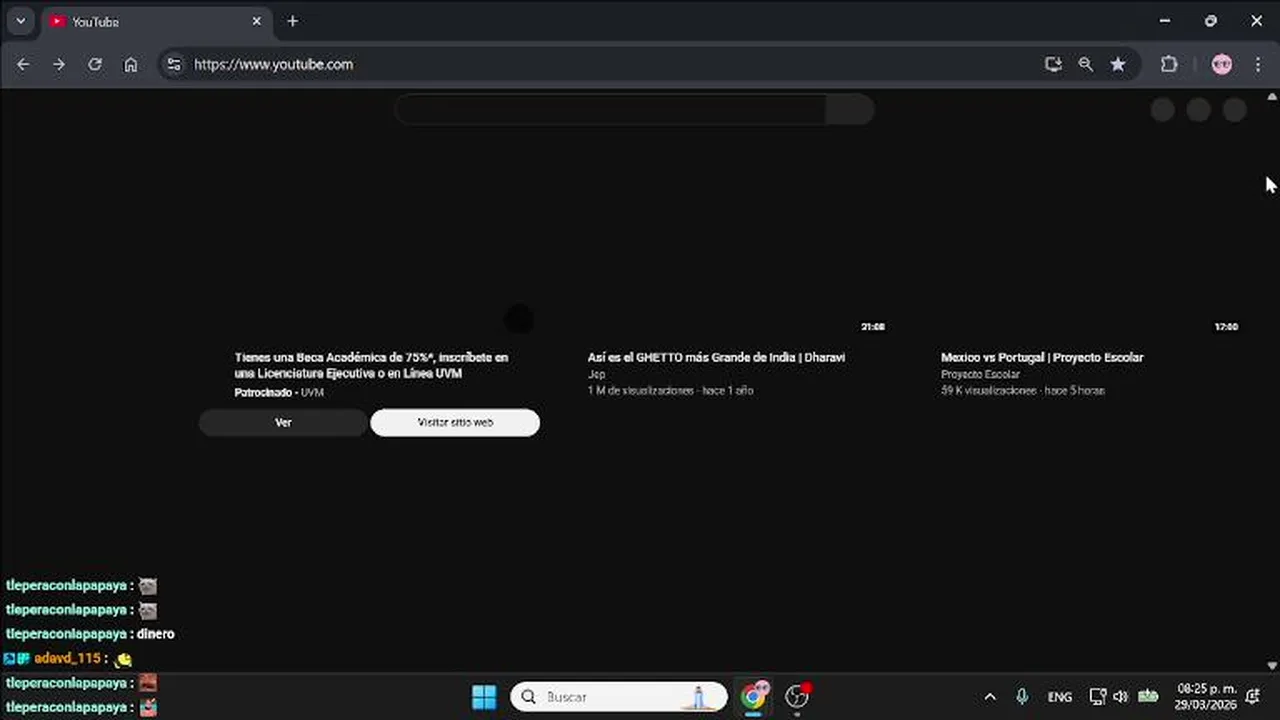Click scrollbar up arrow

(1272, 97)
